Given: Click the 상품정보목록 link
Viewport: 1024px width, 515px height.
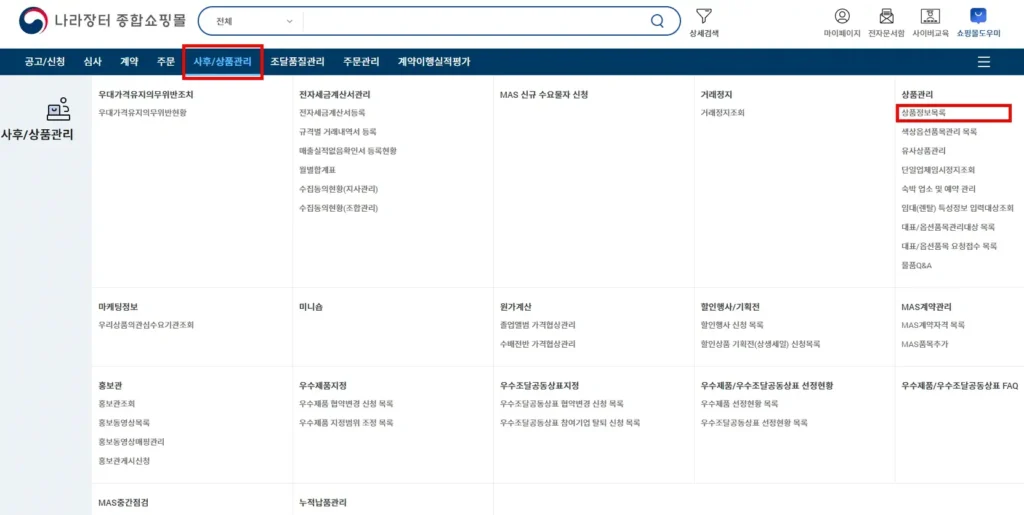Looking at the screenshot, I should [x=923, y=113].
